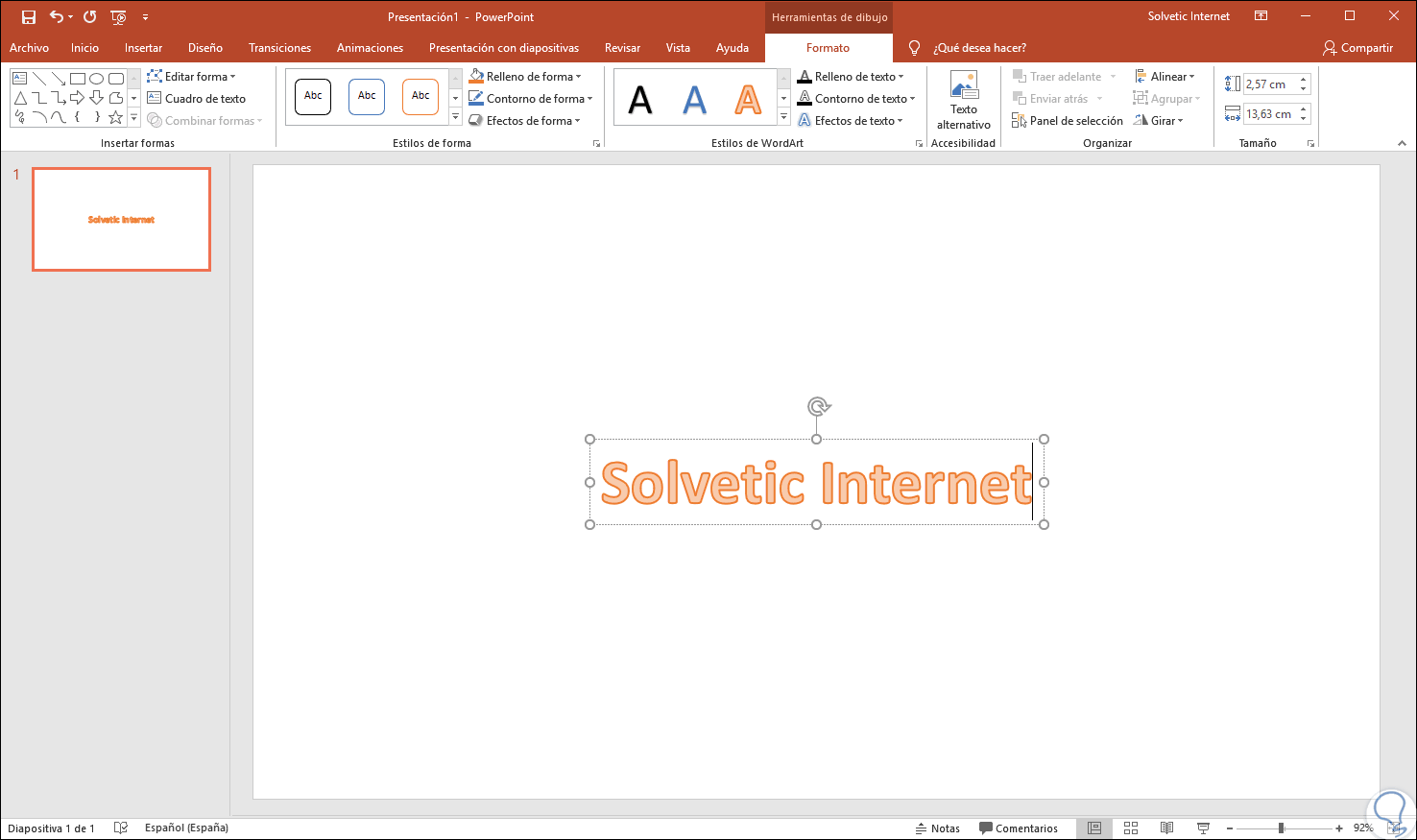1417x840 pixels.
Task: Pick the five-point star shape
Action: 116,117
